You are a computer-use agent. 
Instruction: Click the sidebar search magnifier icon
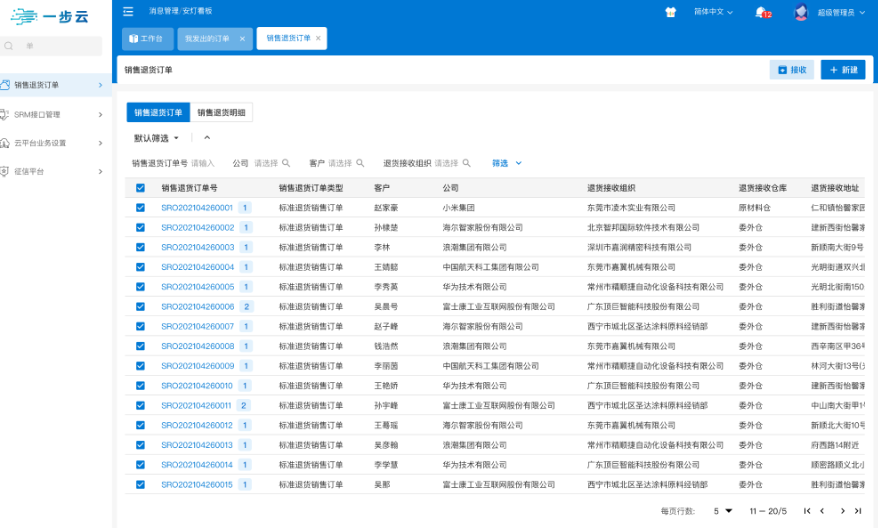click(x=9, y=46)
